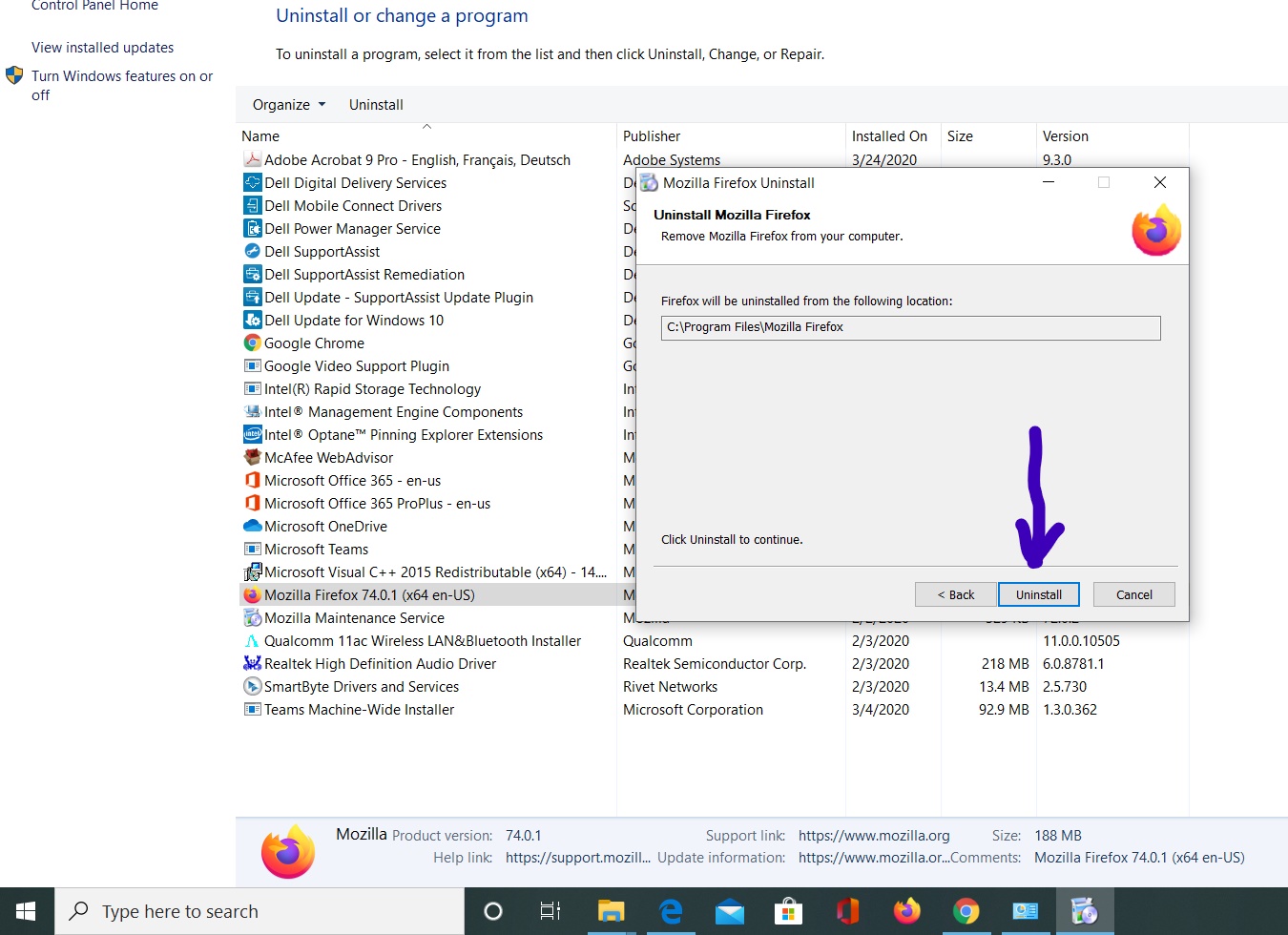Click the shield icon beside Turn Windows features

(x=14, y=75)
